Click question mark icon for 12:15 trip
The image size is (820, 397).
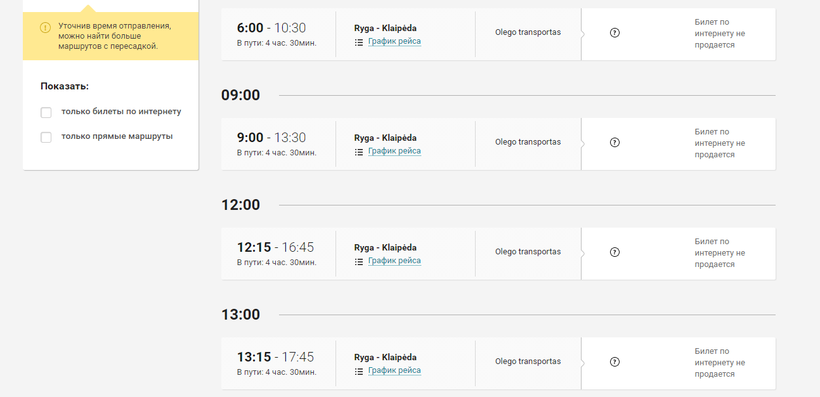pyautogui.click(x=615, y=252)
